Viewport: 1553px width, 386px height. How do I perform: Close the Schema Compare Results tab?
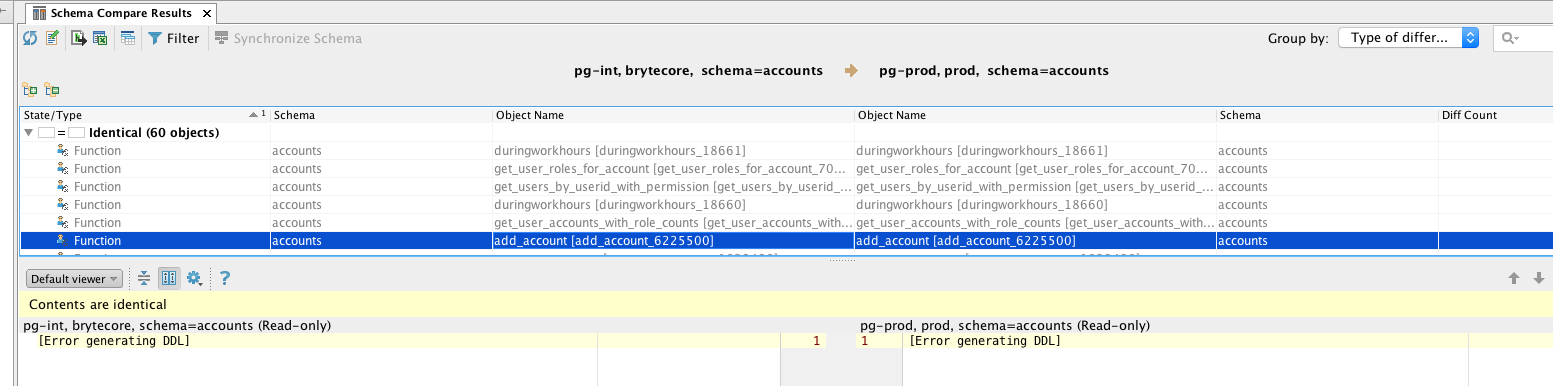click(208, 14)
